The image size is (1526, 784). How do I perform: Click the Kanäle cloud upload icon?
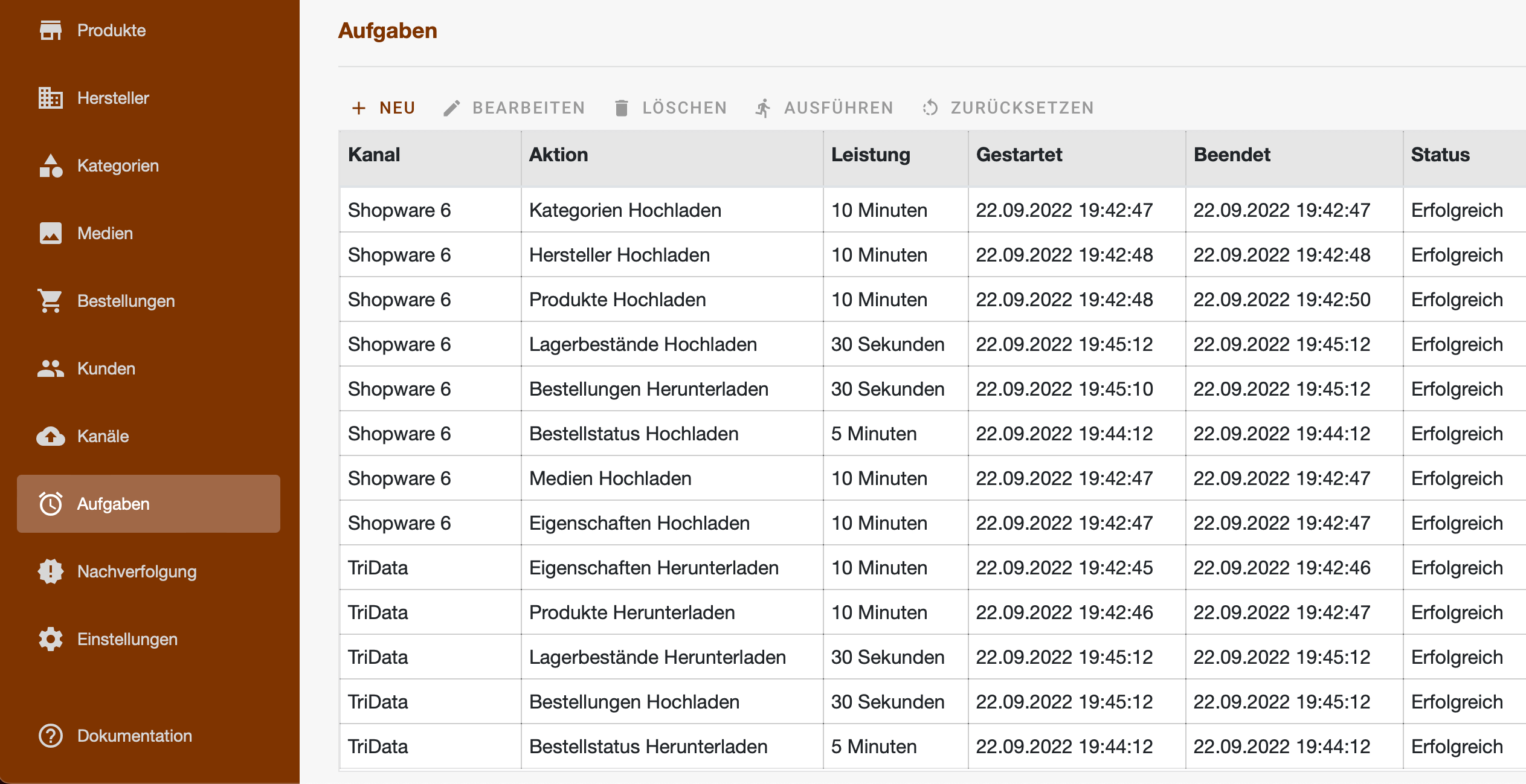[x=51, y=436]
